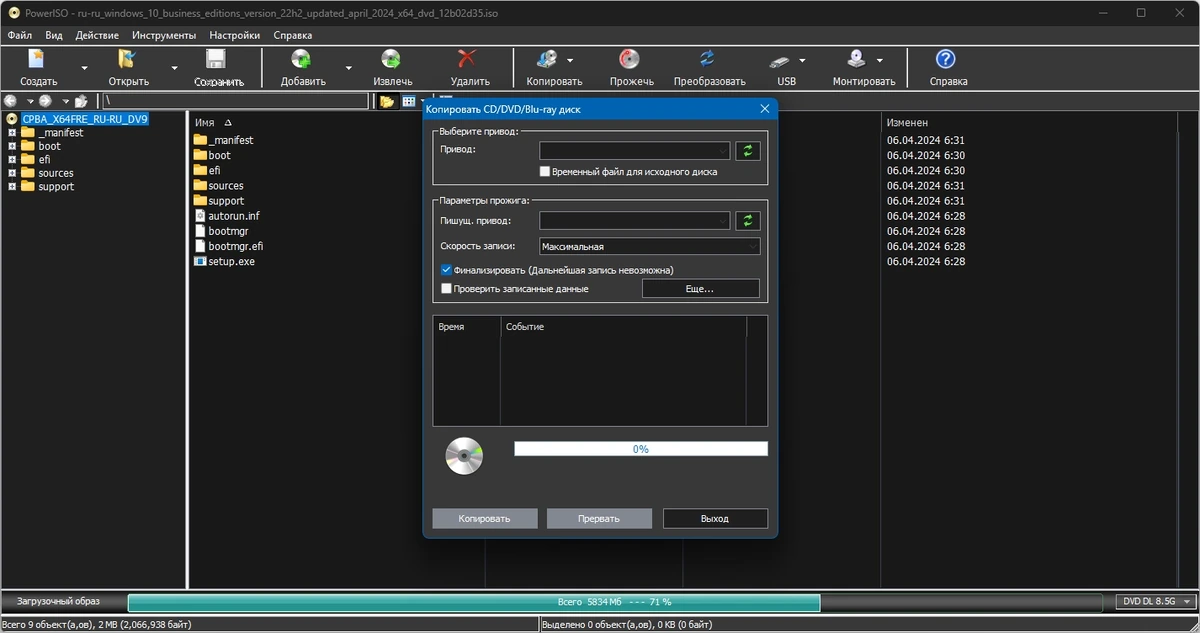This screenshot has height=633, width=1200.
Task: Enable Временный файл для исходного диска checkbox
Action: click(545, 172)
